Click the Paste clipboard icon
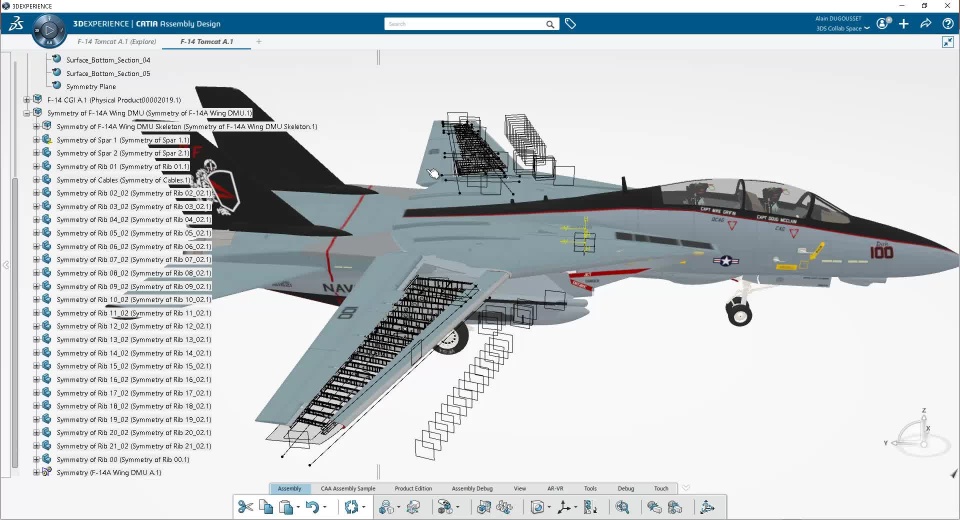 [x=286, y=507]
